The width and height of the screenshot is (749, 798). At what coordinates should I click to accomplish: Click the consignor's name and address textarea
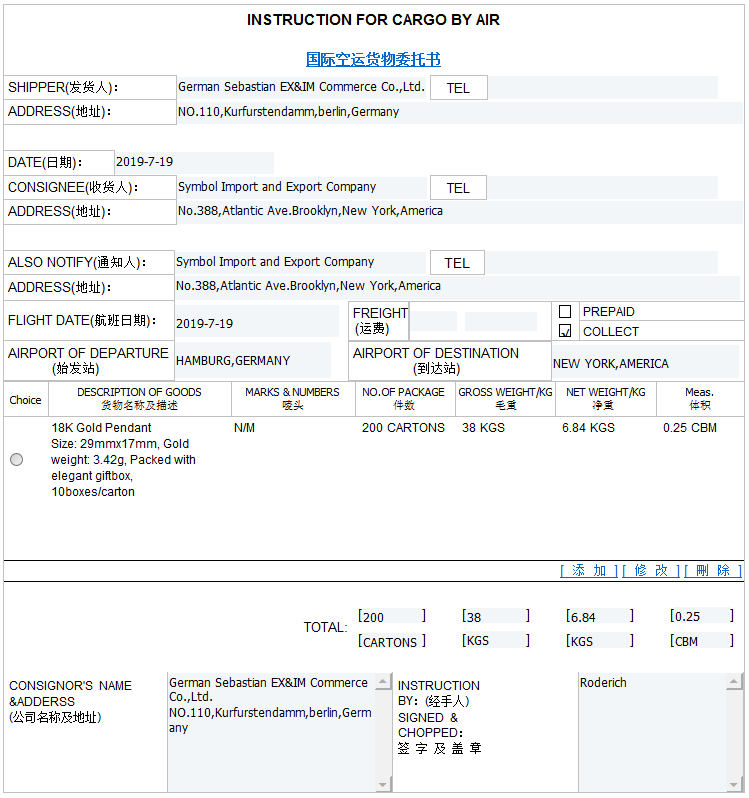[270, 732]
